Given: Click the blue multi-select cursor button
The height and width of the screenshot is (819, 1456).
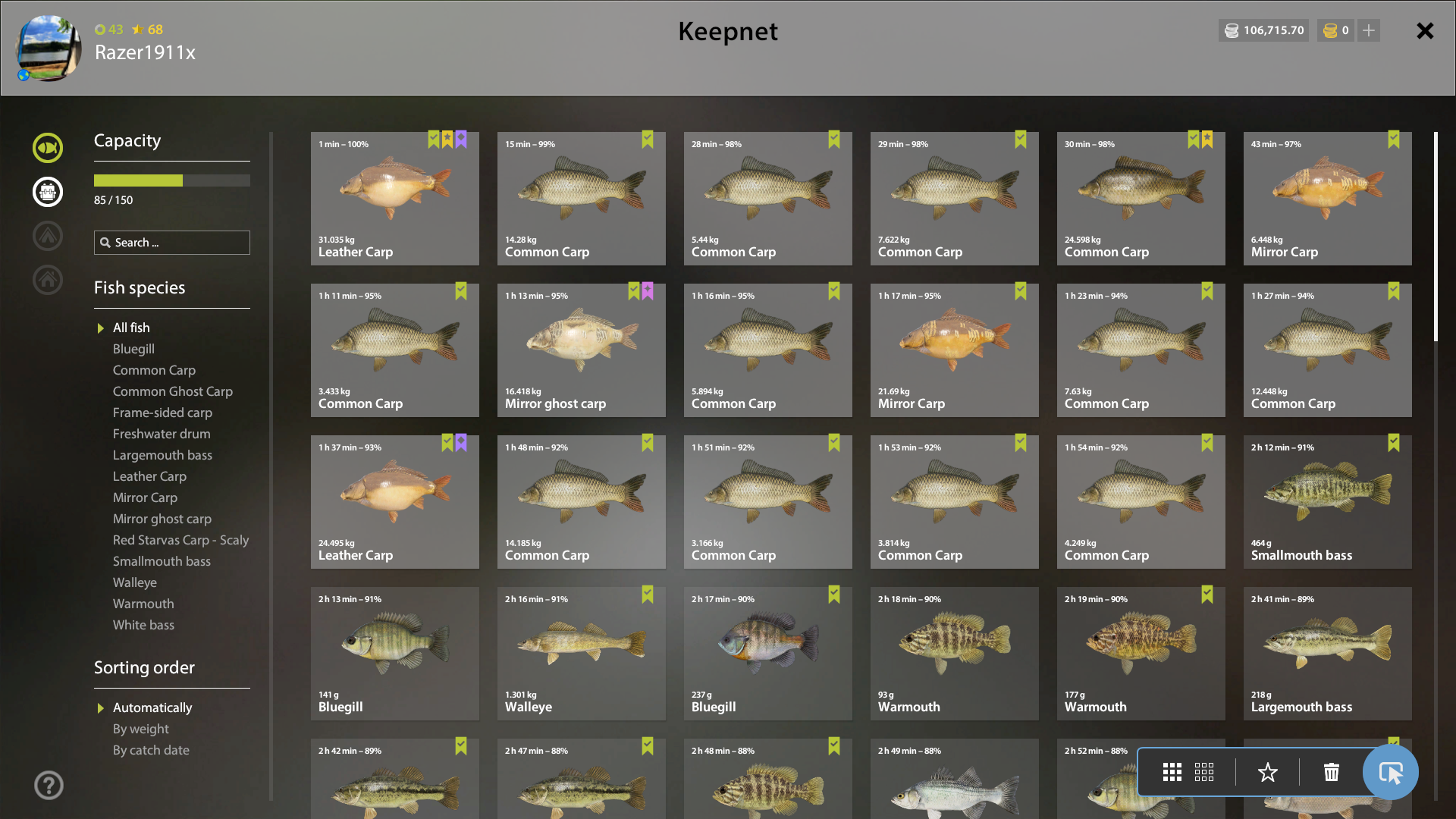Looking at the screenshot, I should (1391, 772).
